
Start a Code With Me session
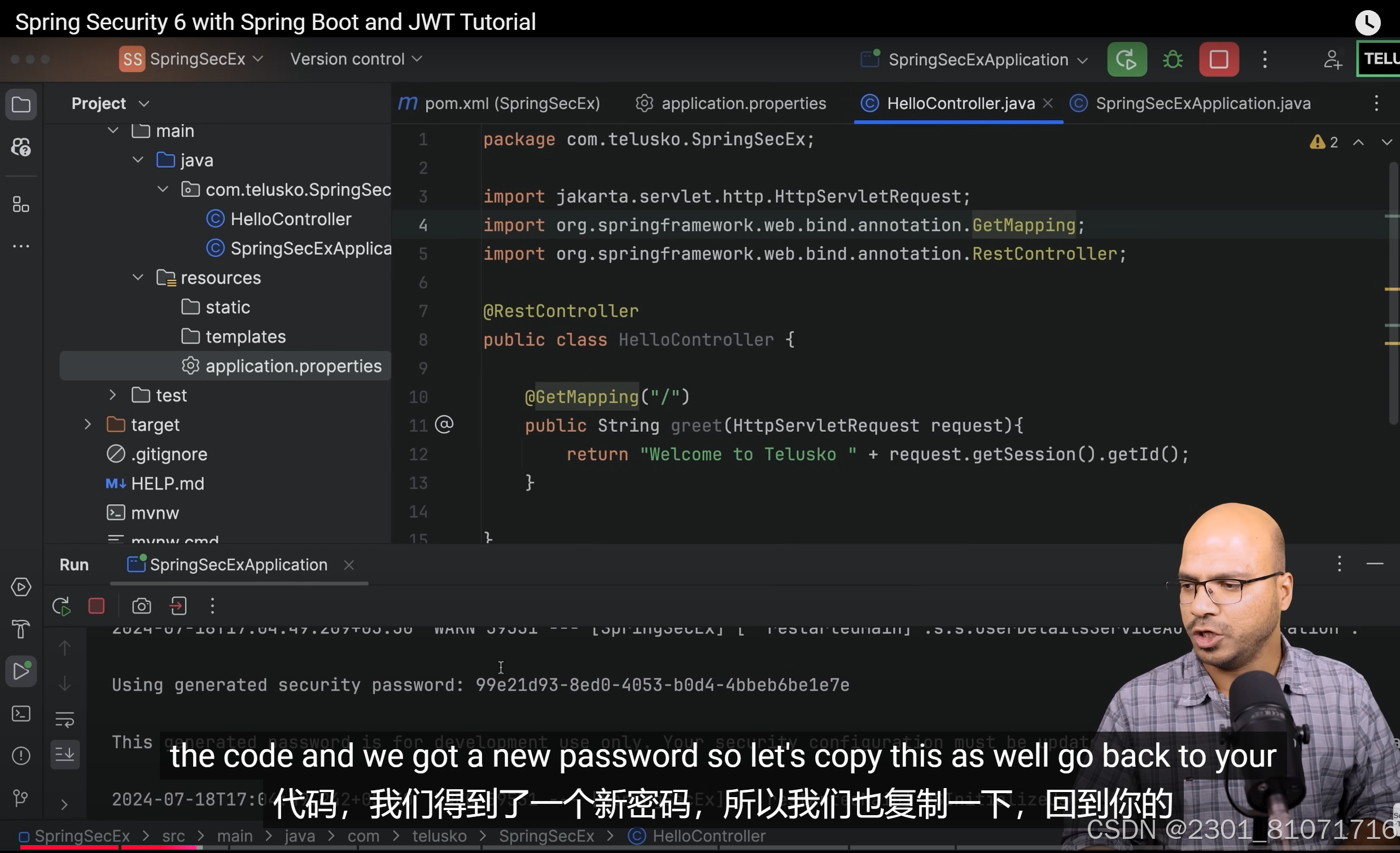(1333, 59)
